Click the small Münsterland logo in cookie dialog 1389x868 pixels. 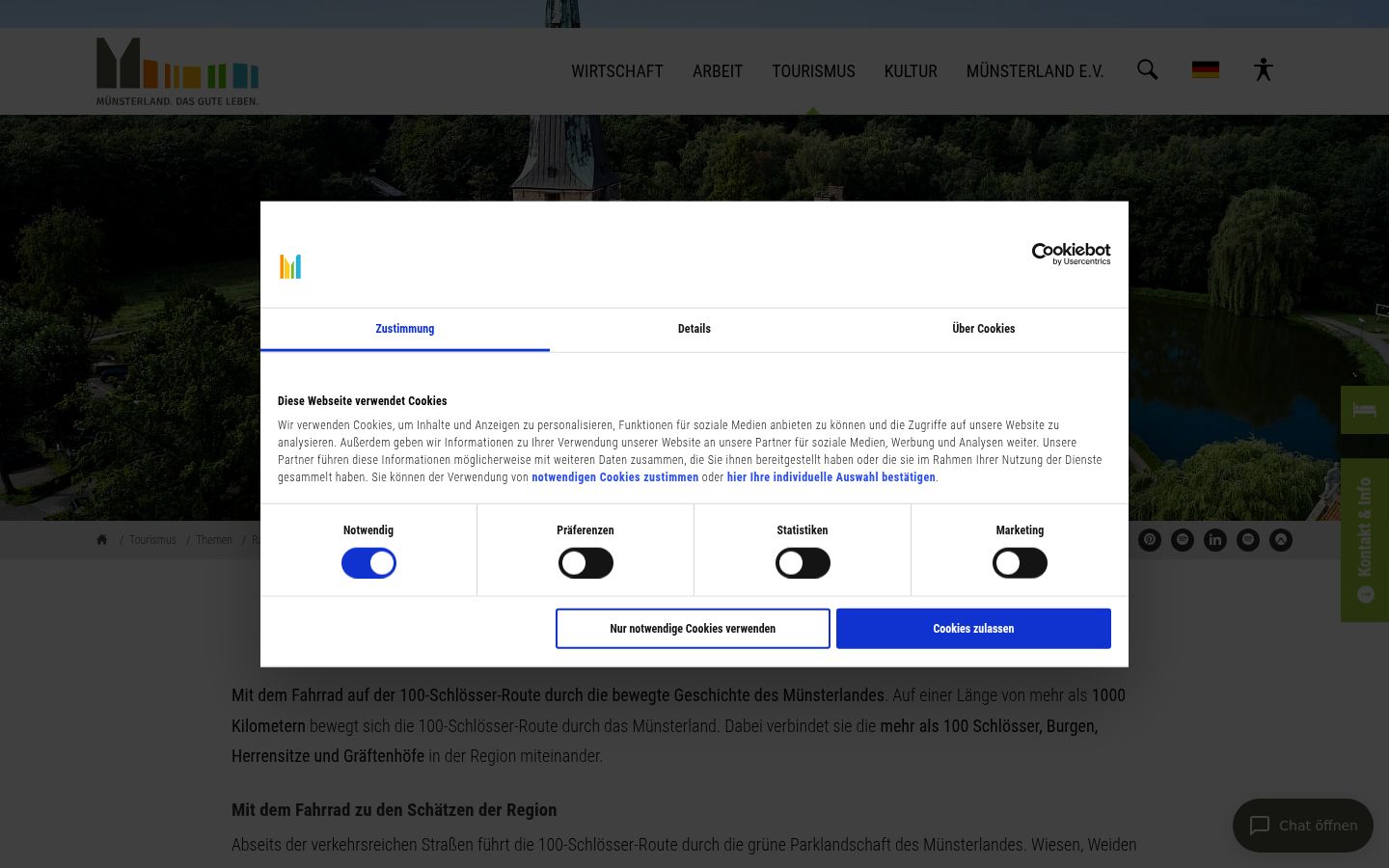tap(290, 266)
